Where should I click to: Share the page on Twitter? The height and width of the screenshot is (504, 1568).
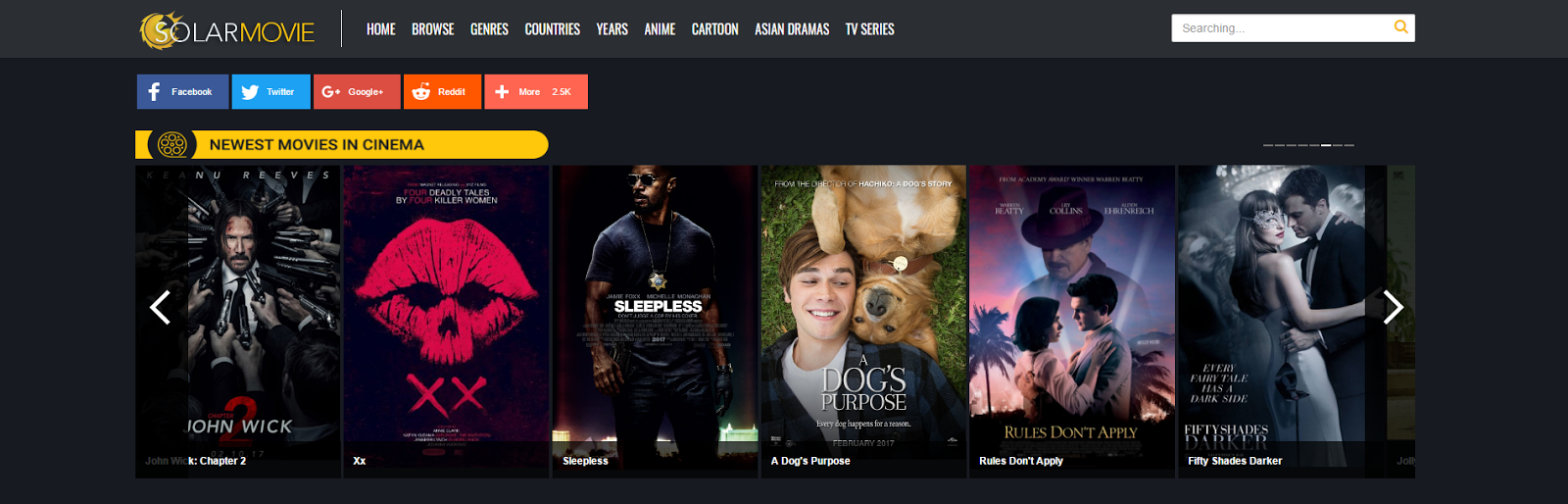point(271,92)
